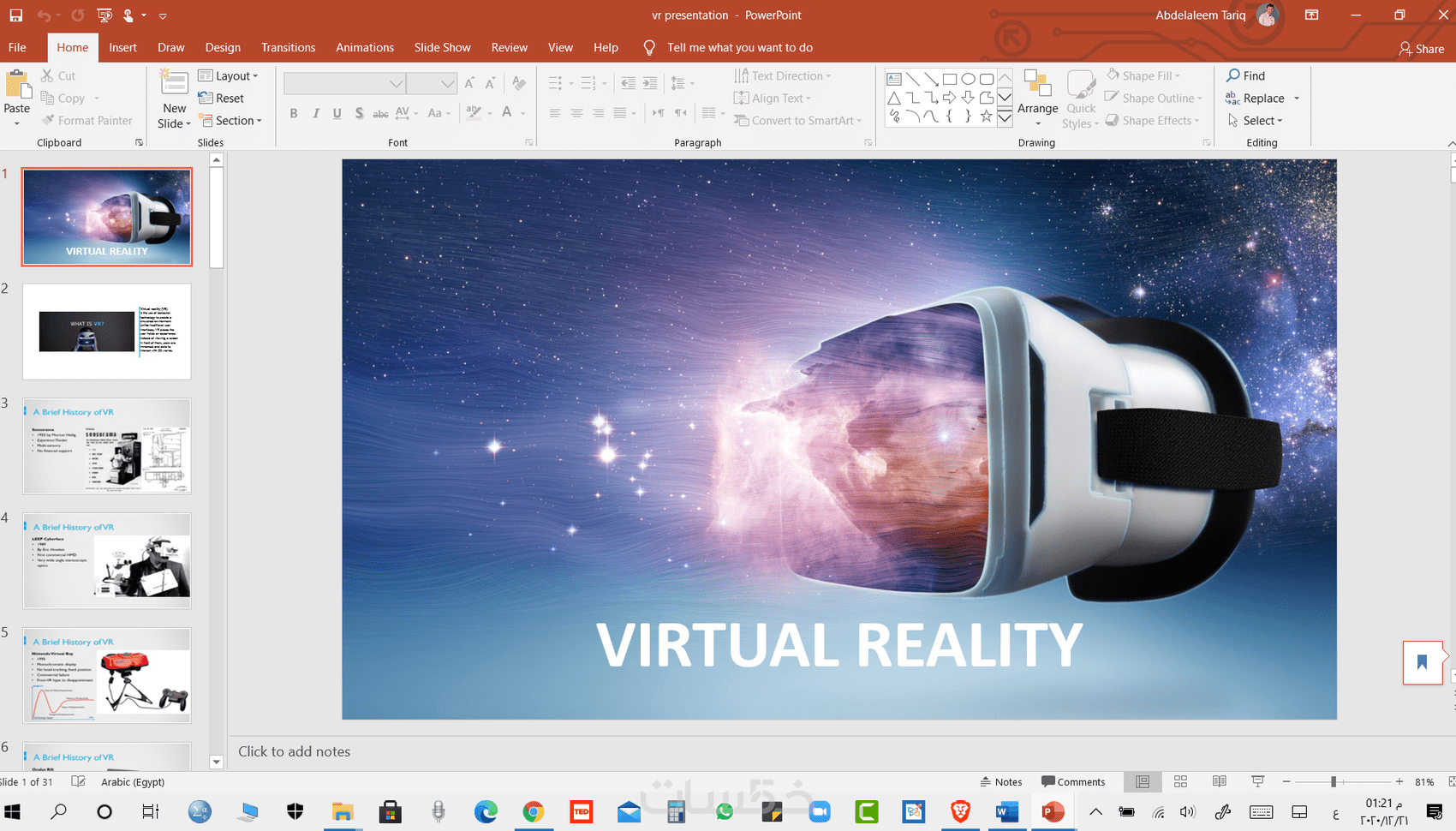Click Reset slide button

222,99
